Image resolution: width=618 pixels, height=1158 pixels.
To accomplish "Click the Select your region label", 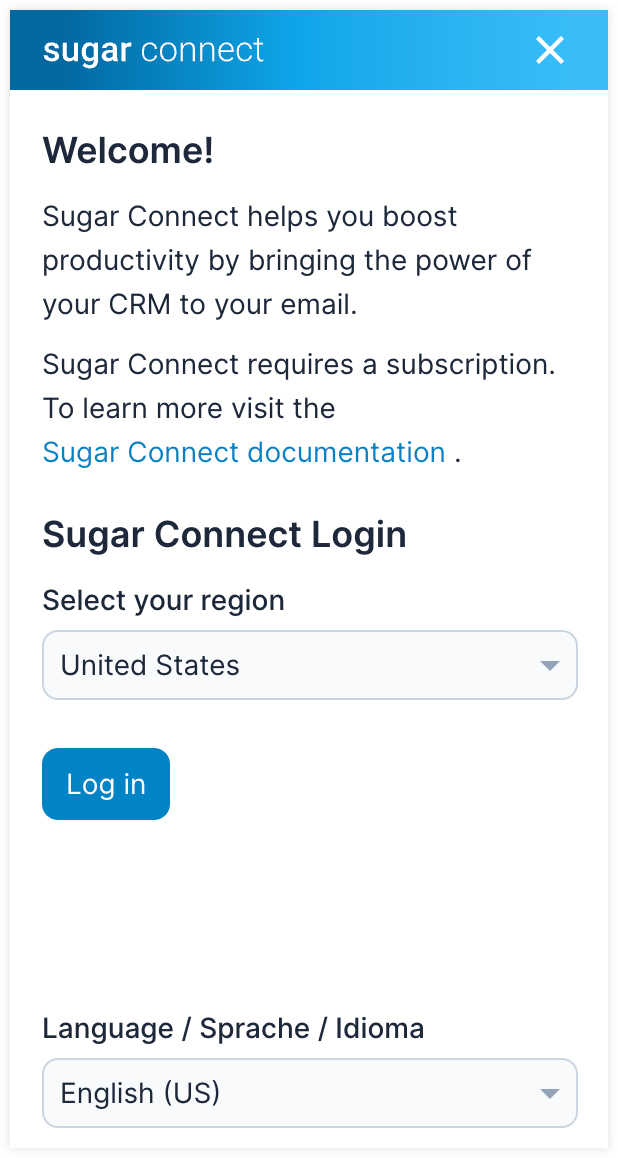I will click(163, 600).
